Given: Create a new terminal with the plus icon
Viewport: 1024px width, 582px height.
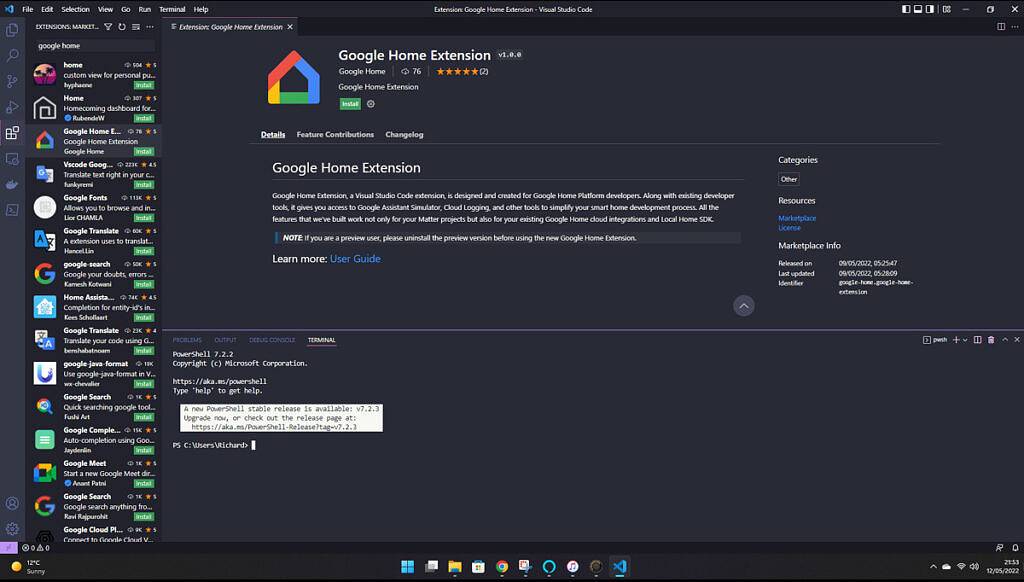Looking at the screenshot, I should pyautogui.click(x=955, y=340).
